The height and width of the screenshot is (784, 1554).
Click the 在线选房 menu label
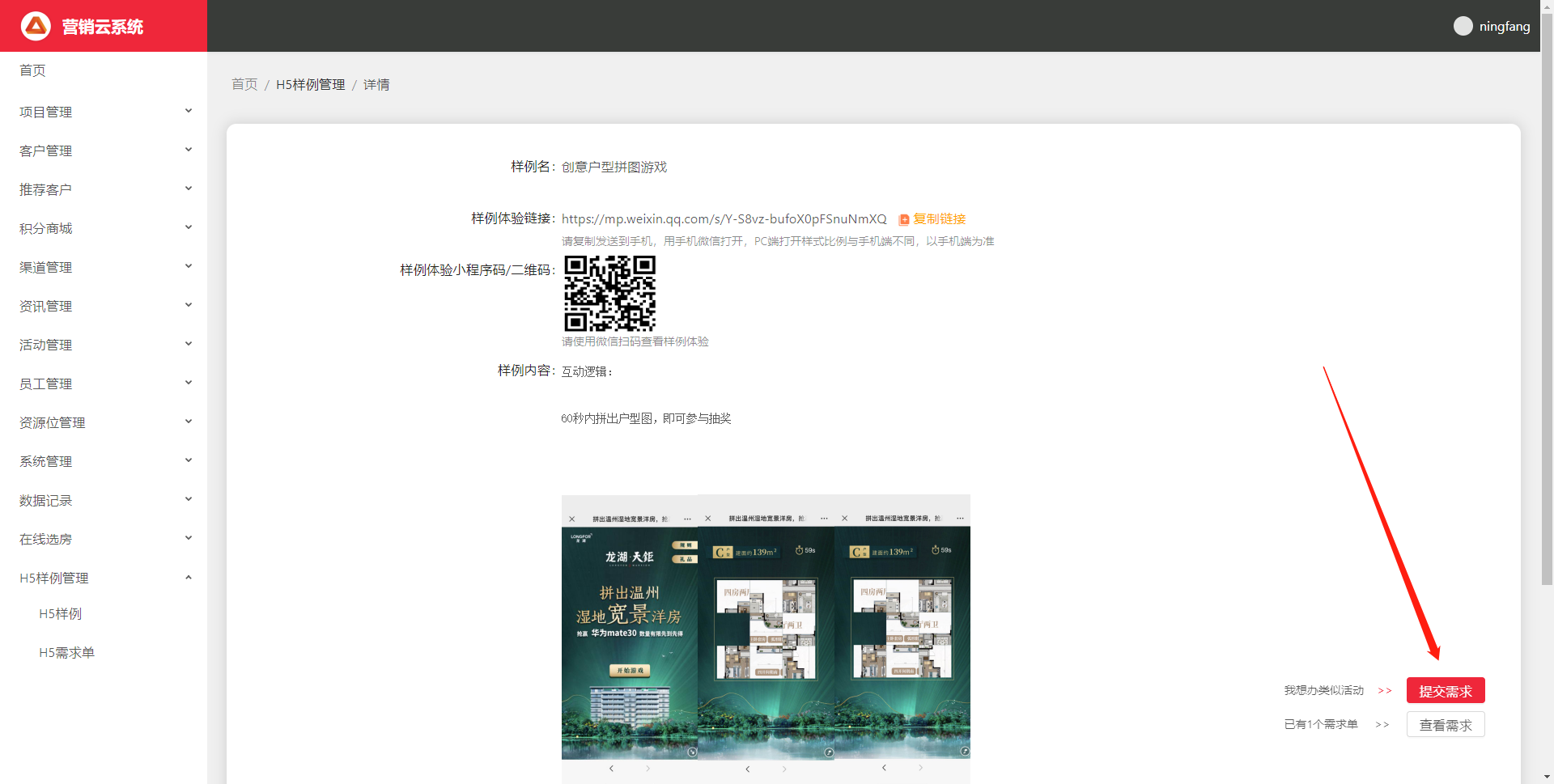coord(46,539)
